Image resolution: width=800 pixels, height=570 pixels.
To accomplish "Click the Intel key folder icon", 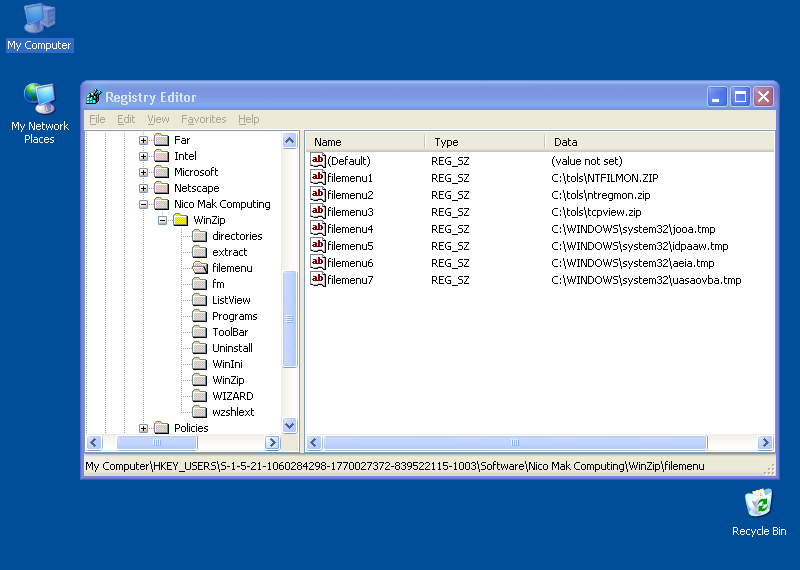I will [162, 156].
